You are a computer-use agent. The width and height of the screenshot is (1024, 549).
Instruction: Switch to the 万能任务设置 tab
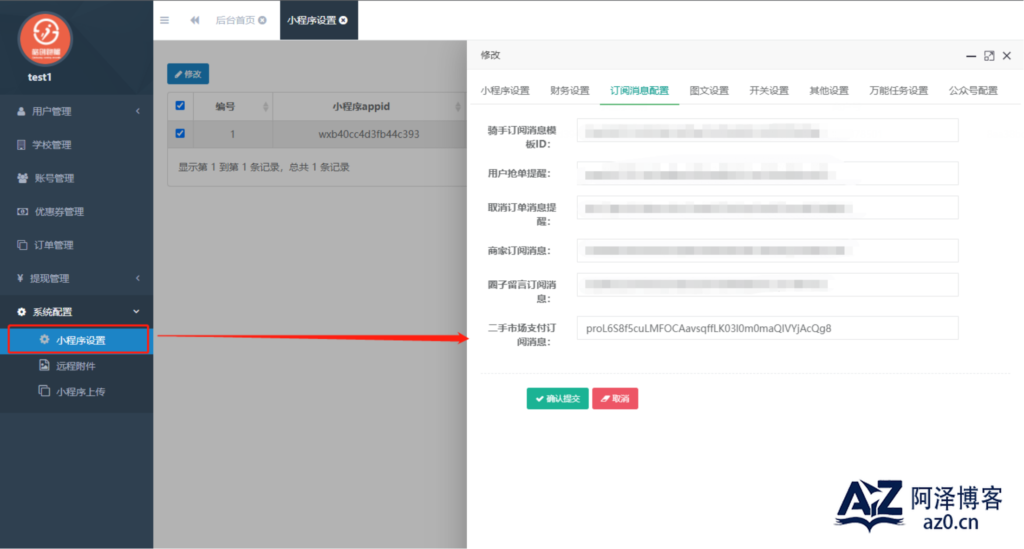coord(899,91)
